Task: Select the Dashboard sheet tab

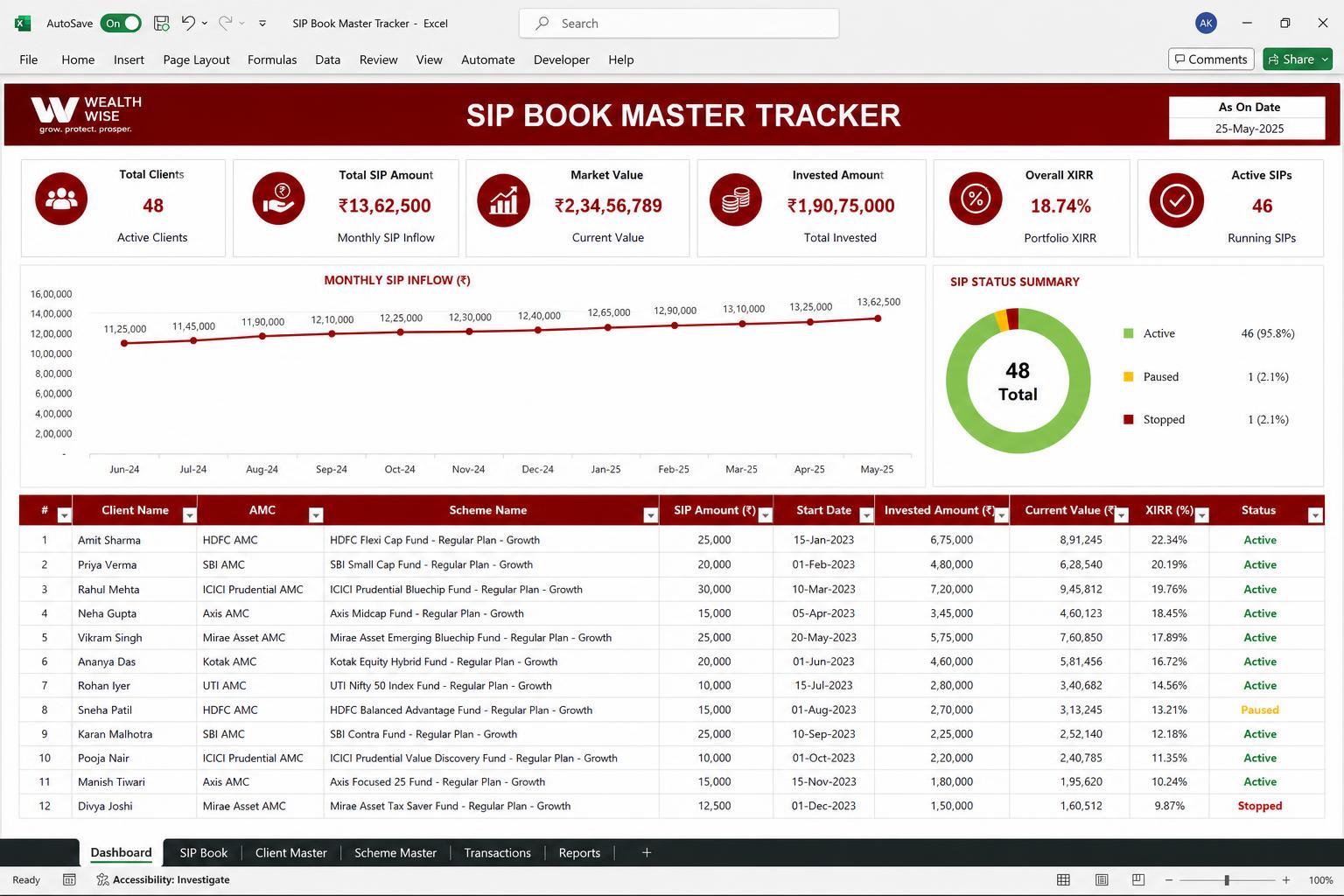Action: (121, 852)
